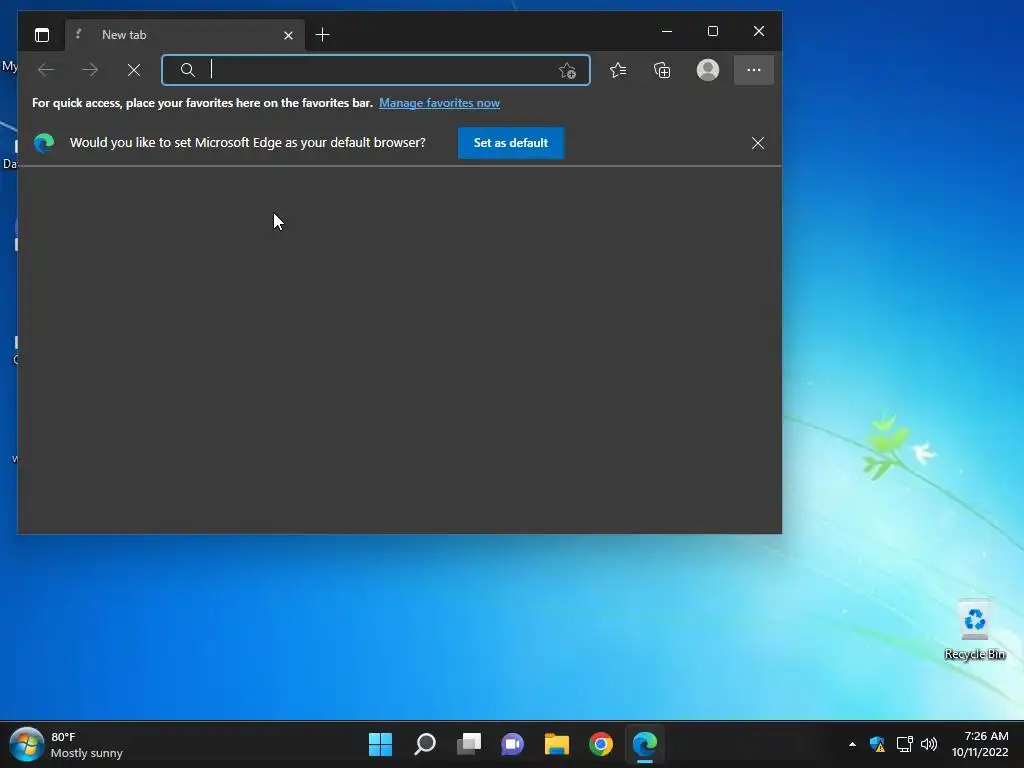Click the Edge logo in prompt bar

(44, 143)
